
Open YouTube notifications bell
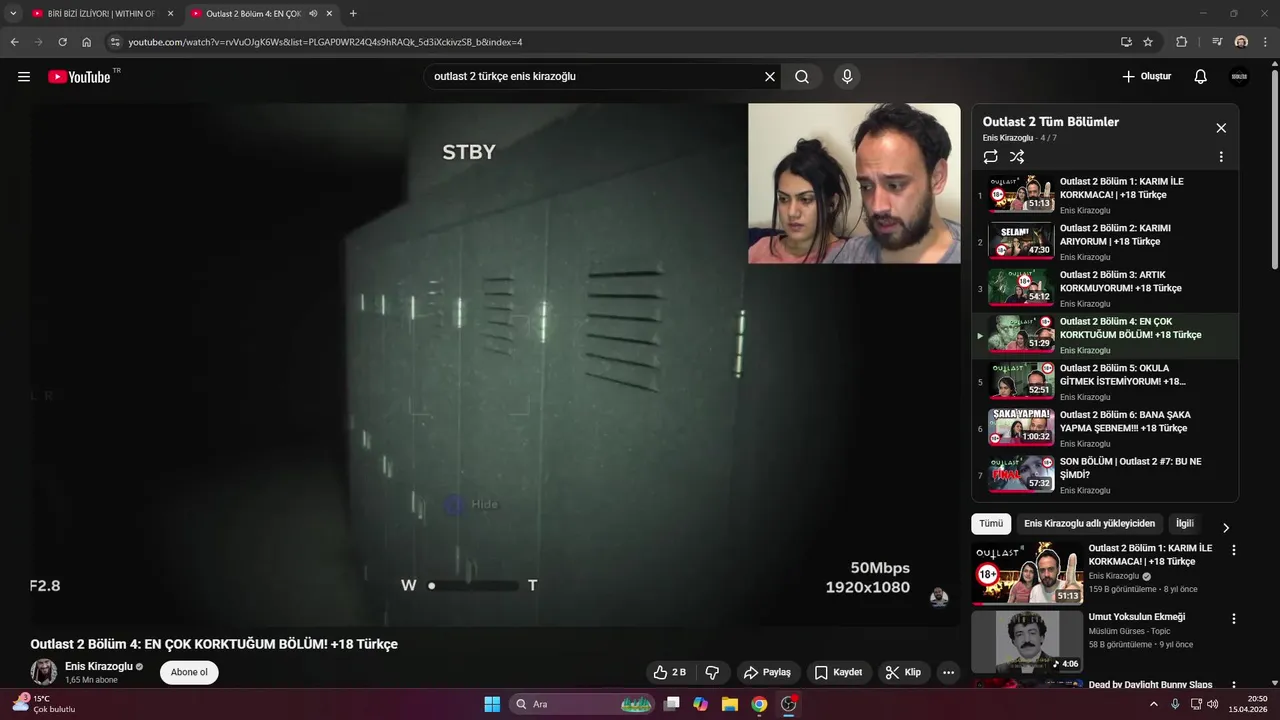point(1201,77)
